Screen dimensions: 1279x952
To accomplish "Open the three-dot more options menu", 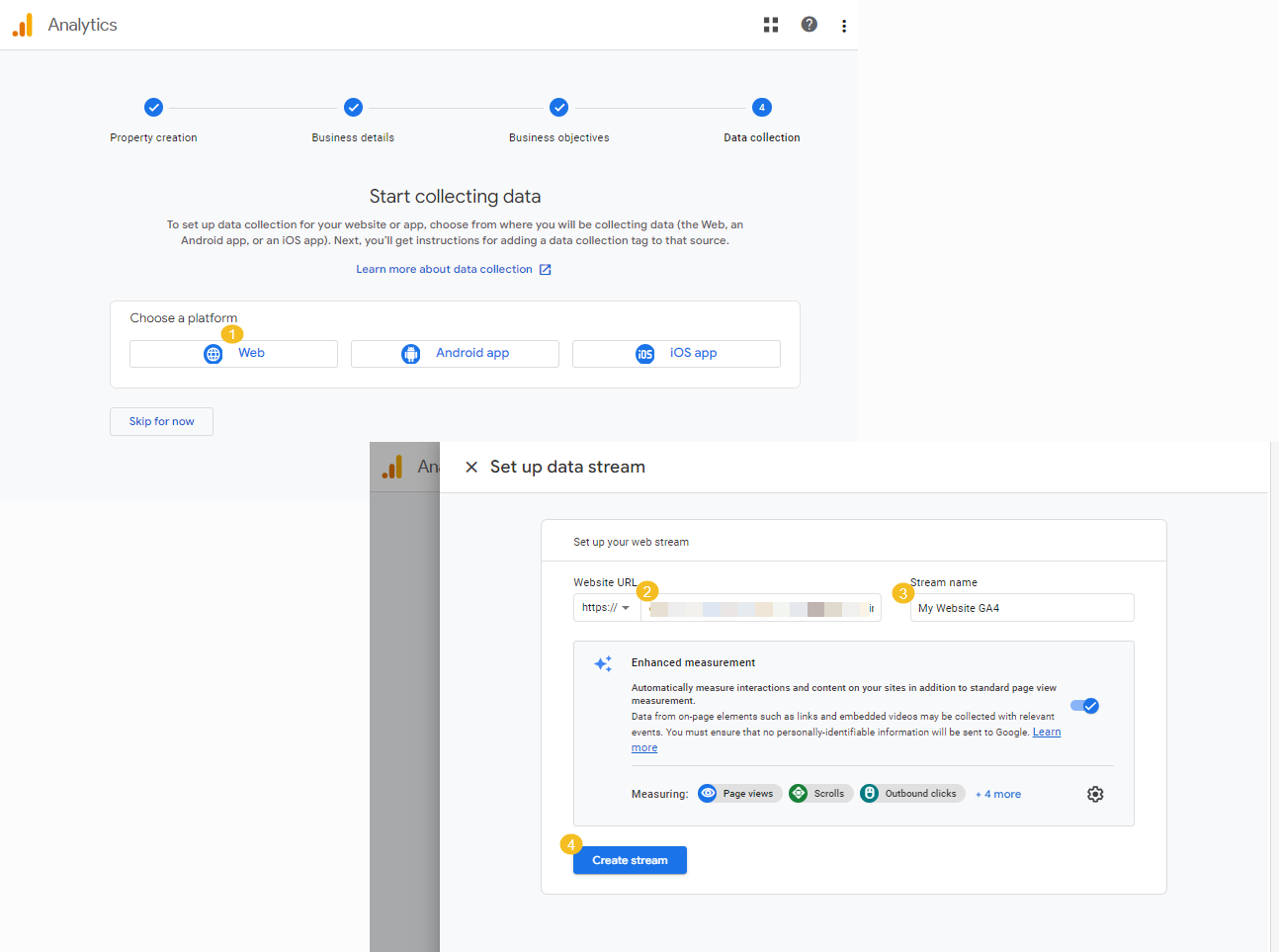I will click(x=843, y=26).
